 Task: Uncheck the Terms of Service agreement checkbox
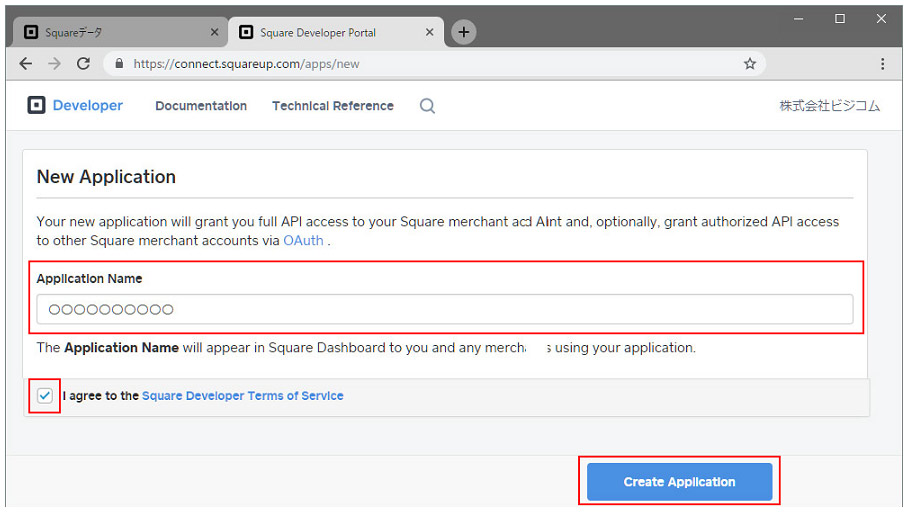click(x=45, y=396)
